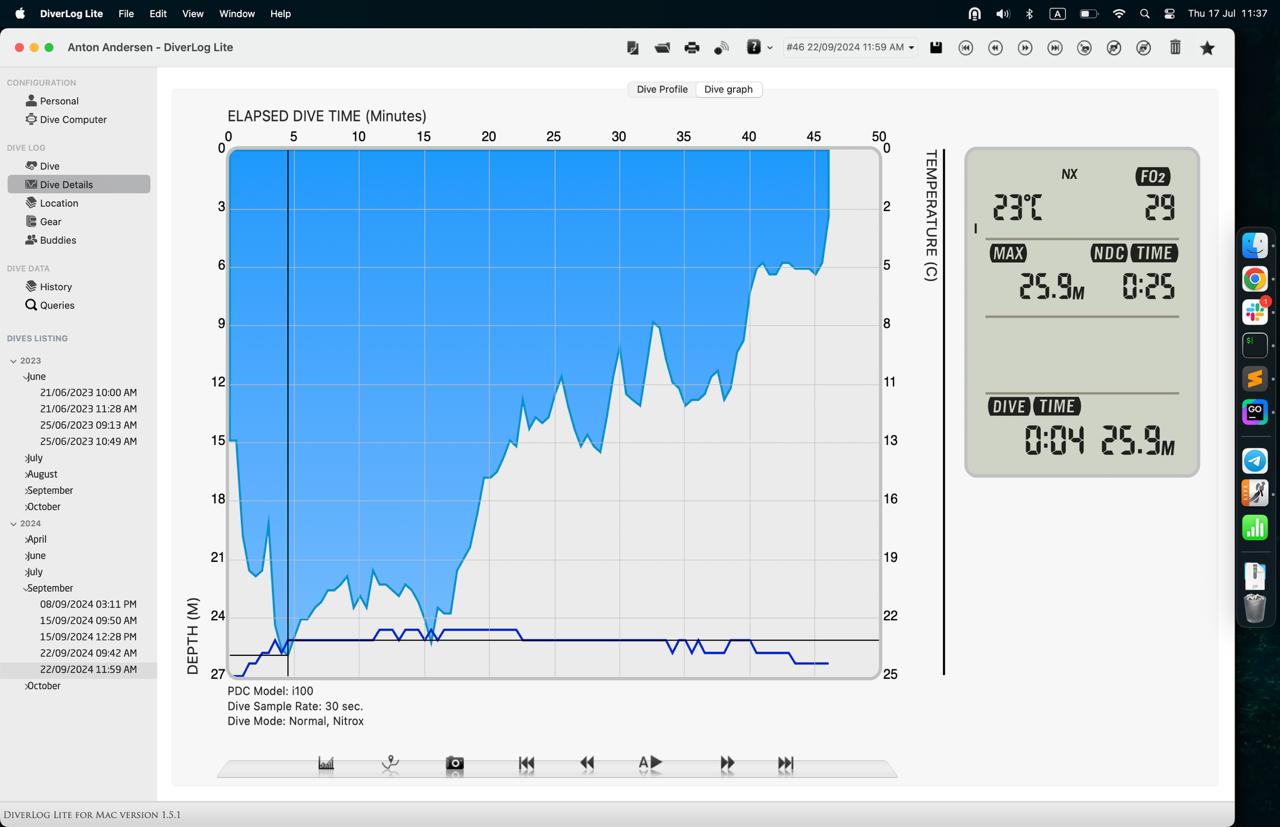Select dive 08/09/2024 03:11 PM

(88, 604)
